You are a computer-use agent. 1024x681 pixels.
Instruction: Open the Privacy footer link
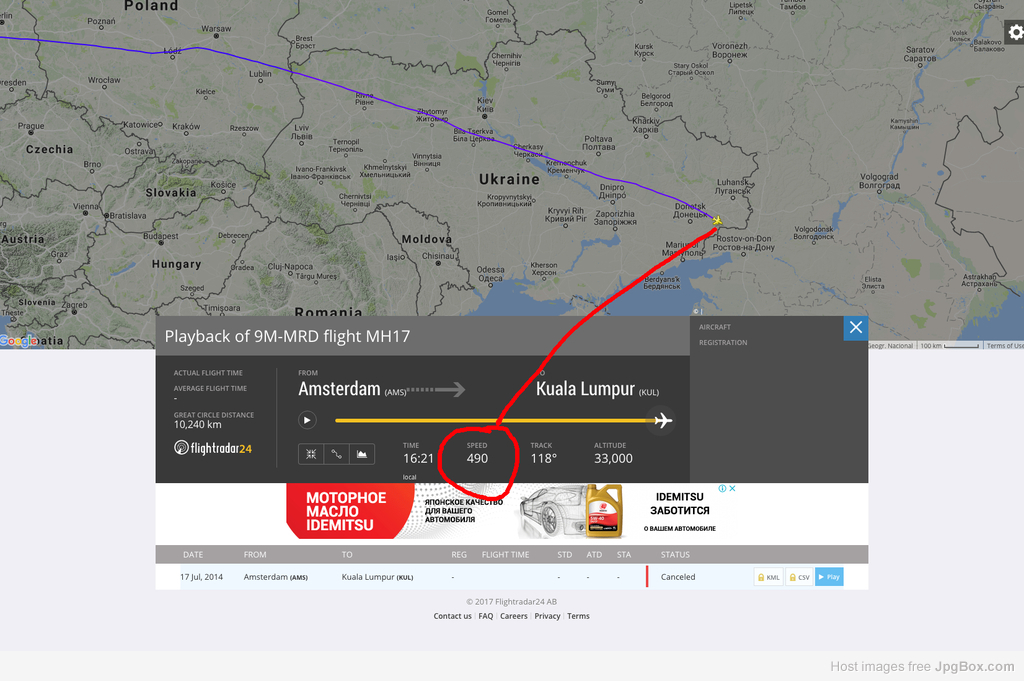pyautogui.click(x=547, y=616)
